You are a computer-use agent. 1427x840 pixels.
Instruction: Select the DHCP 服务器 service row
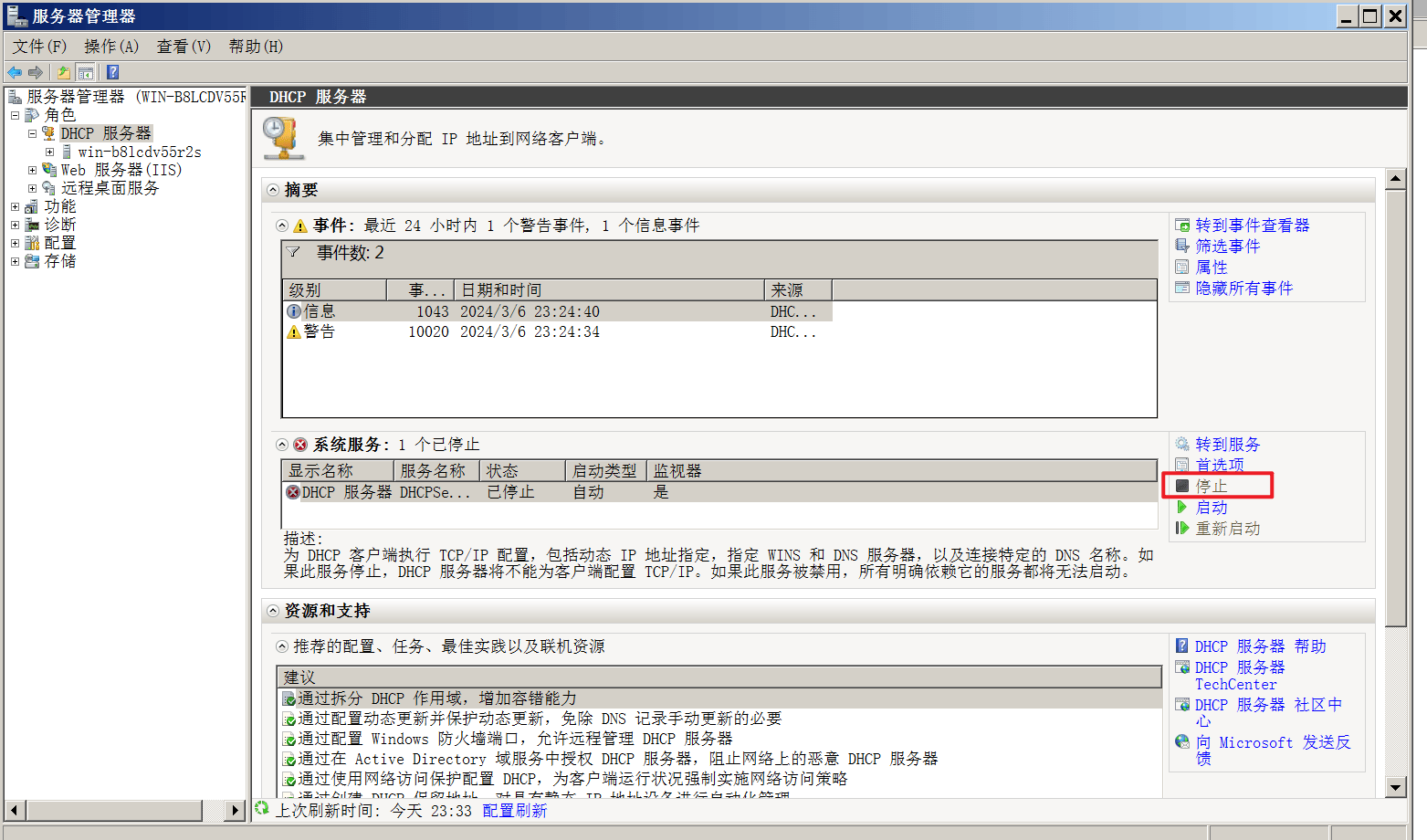[x=719, y=492]
